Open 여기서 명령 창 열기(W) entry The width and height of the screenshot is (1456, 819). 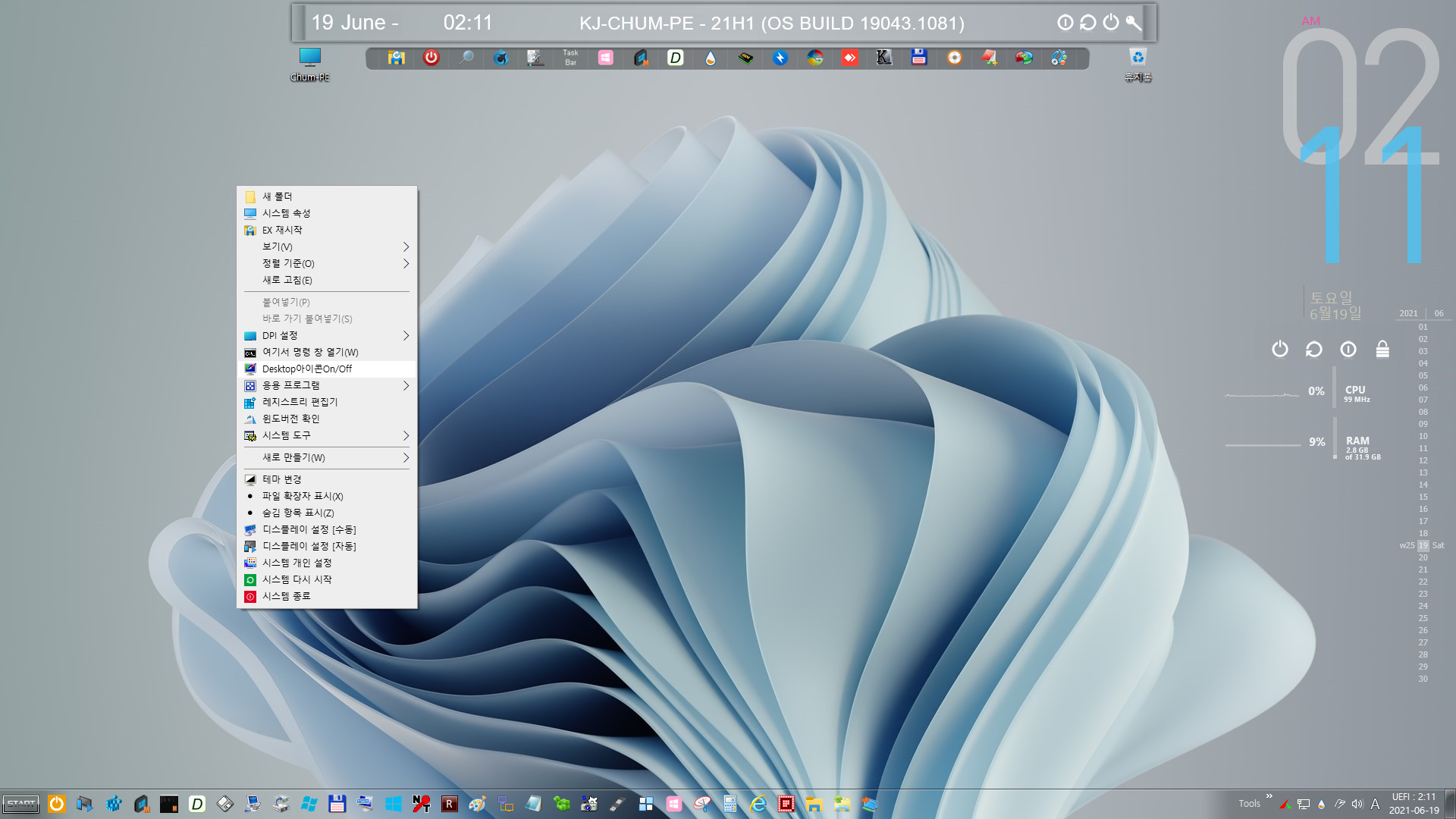click(327, 352)
